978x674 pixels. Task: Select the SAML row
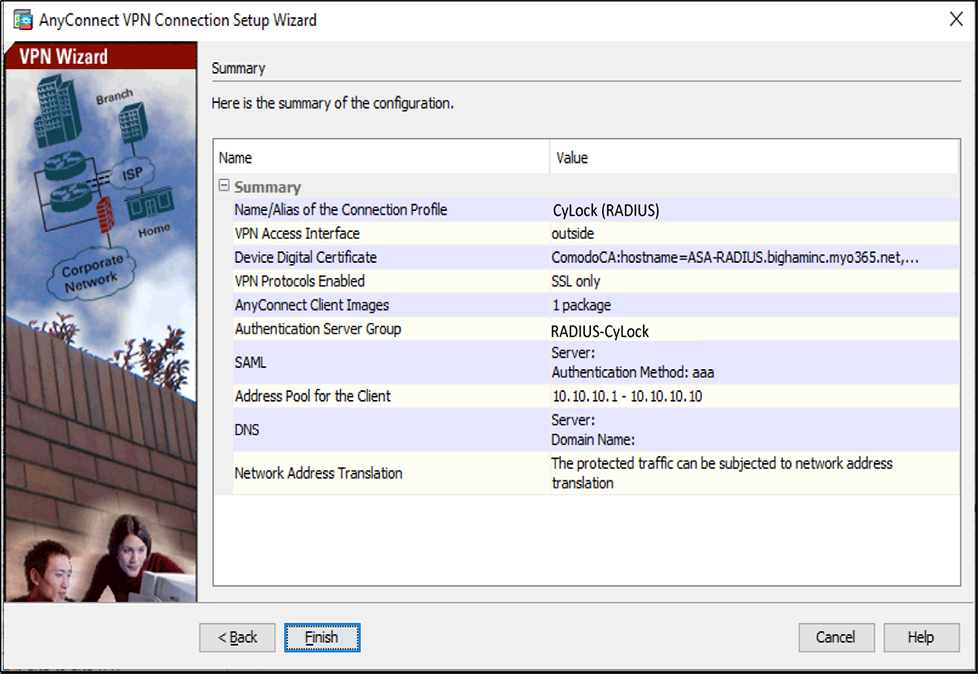[250, 363]
